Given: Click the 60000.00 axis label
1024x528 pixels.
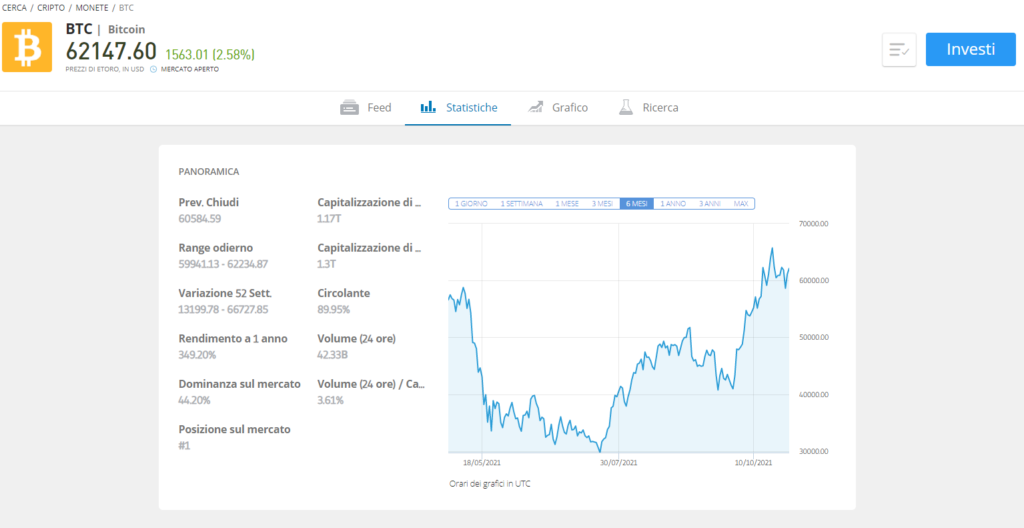Looking at the screenshot, I should (814, 280).
